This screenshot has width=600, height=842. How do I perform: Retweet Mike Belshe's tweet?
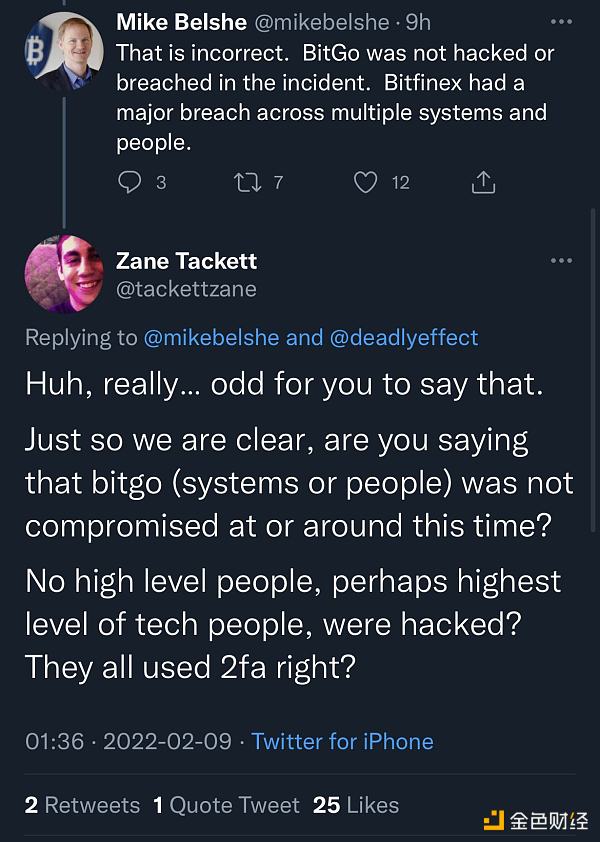245,182
